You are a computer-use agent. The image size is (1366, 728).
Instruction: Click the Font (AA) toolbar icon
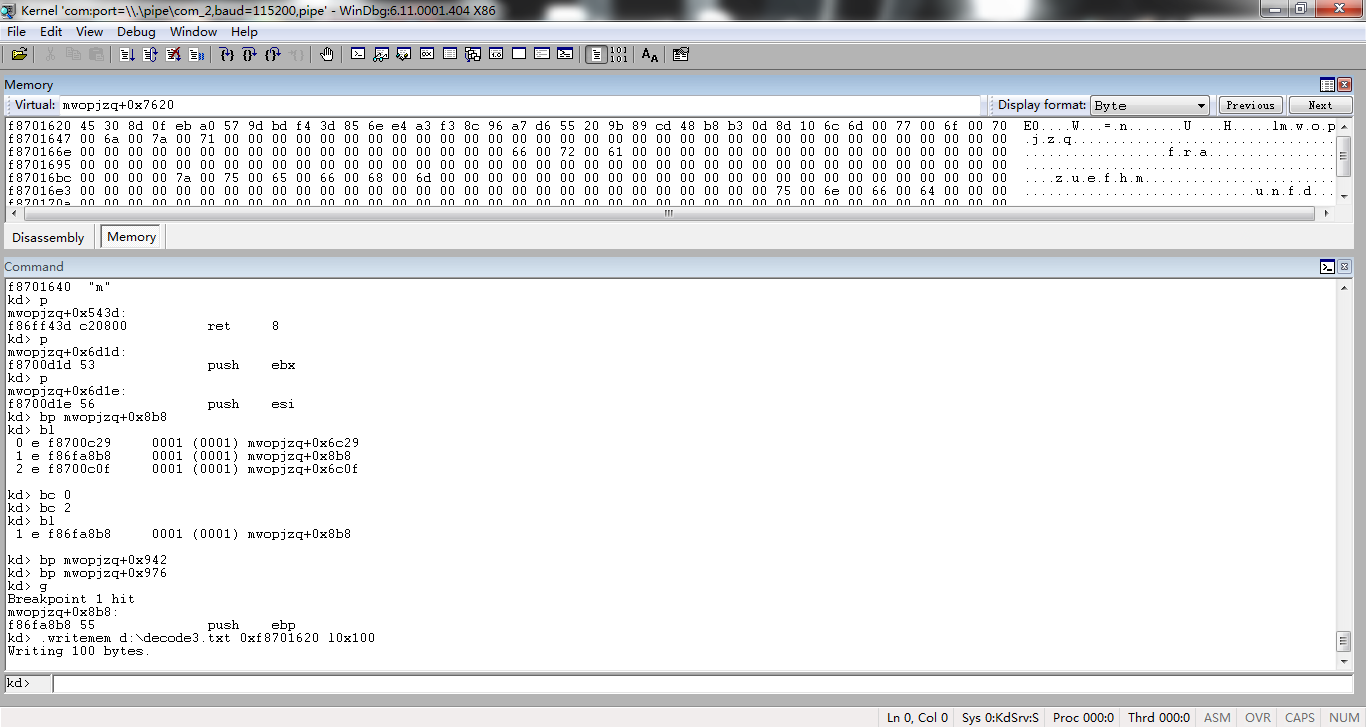click(650, 54)
